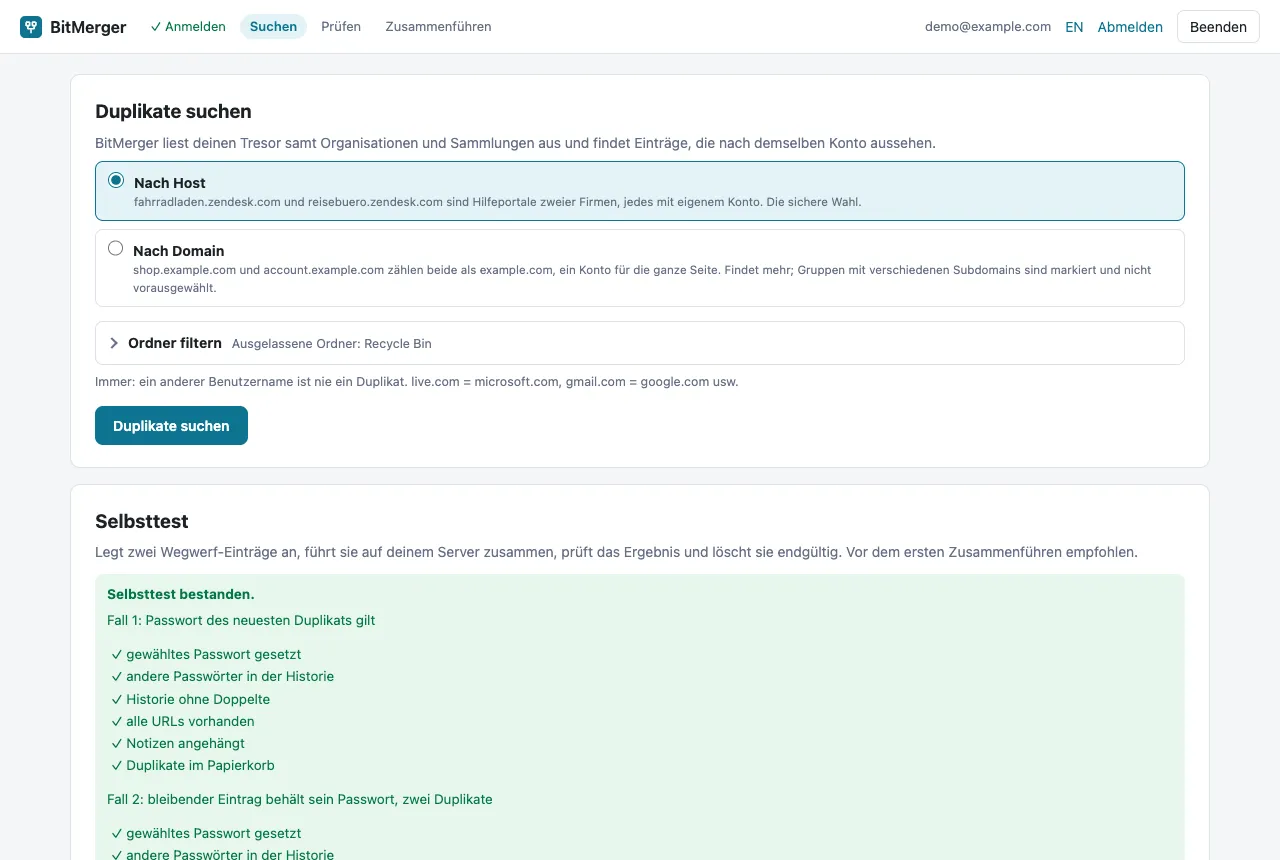The width and height of the screenshot is (1280, 860).
Task: Click the "Selbsttest bestanden." status text
Action: coord(181,594)
